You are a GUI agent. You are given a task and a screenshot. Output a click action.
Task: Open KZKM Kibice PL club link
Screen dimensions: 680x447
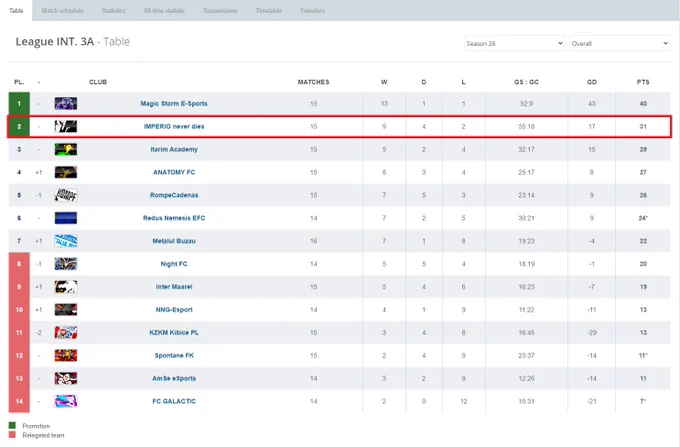pyautogui.click(x=174, y=333)
